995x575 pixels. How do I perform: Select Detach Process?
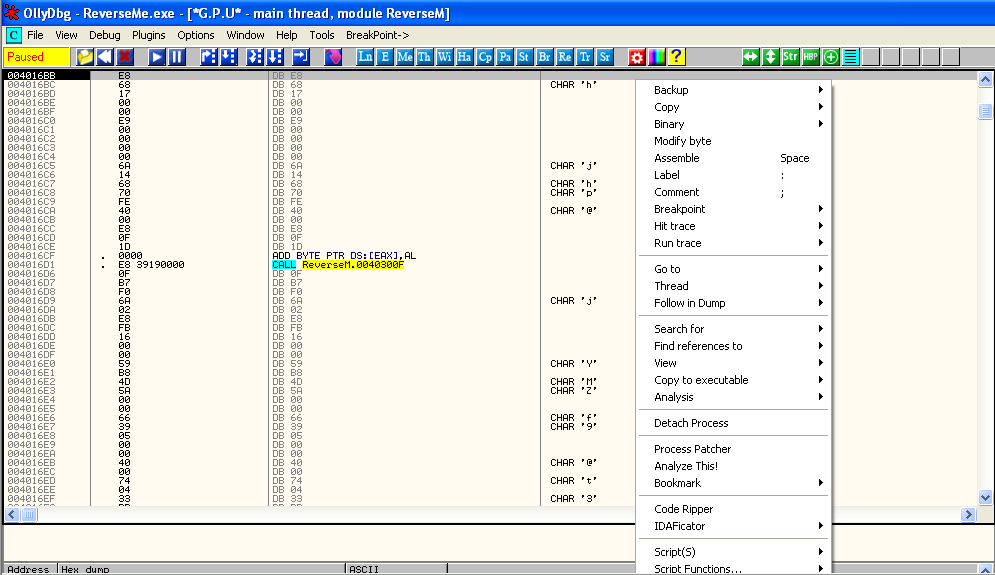tap(734, 423)
